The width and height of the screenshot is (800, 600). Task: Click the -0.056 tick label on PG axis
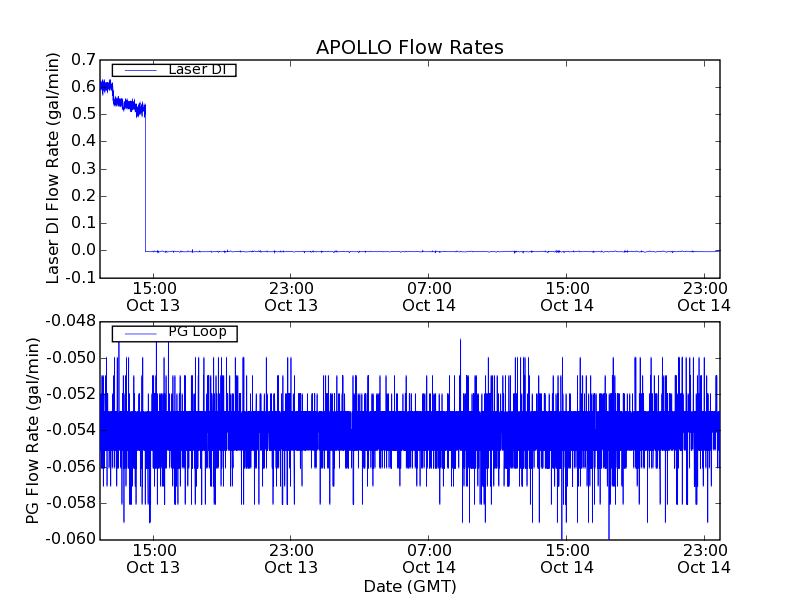click(x=71, y=467)
